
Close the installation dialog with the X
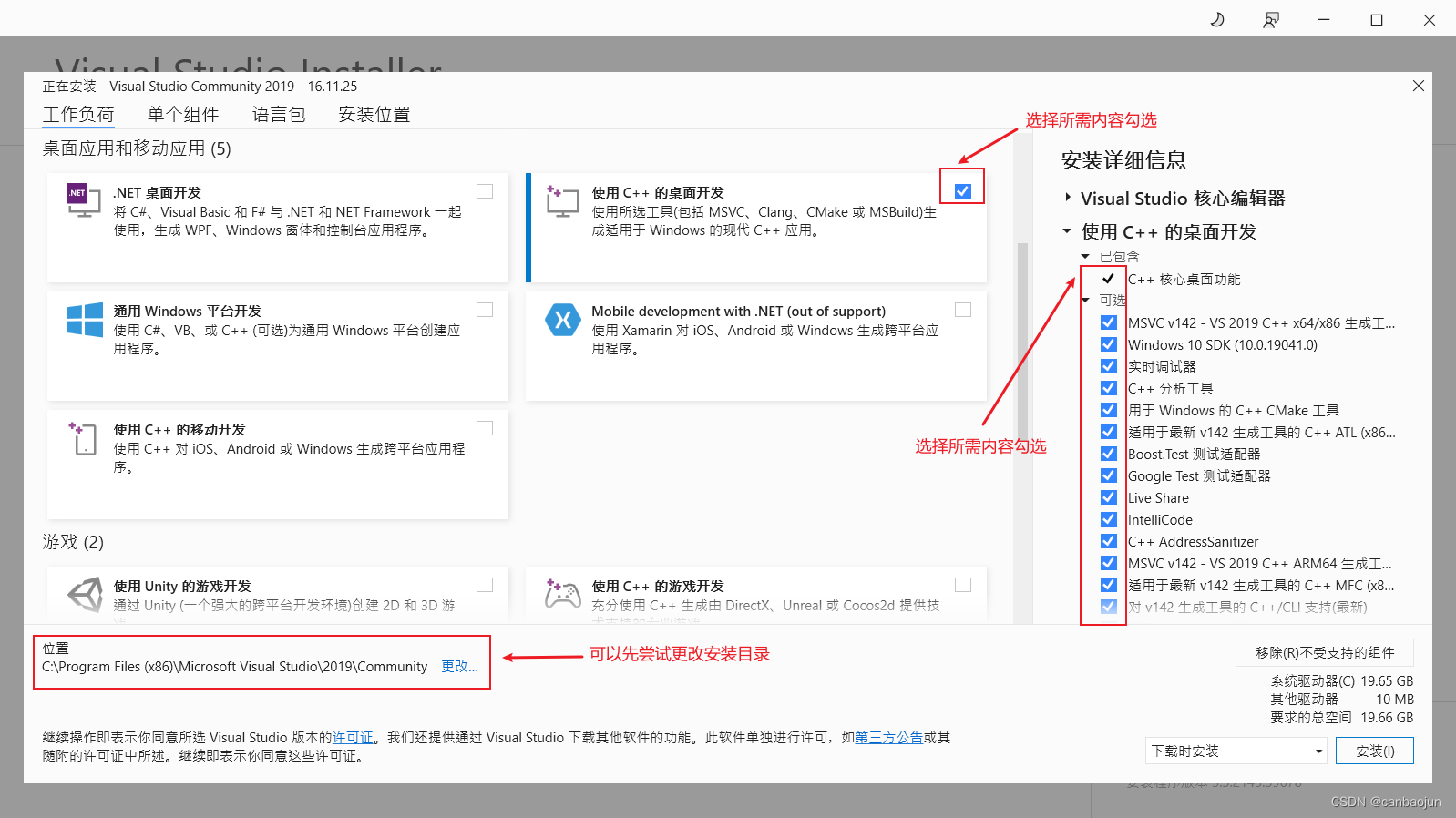click(x=1419, y=86)
